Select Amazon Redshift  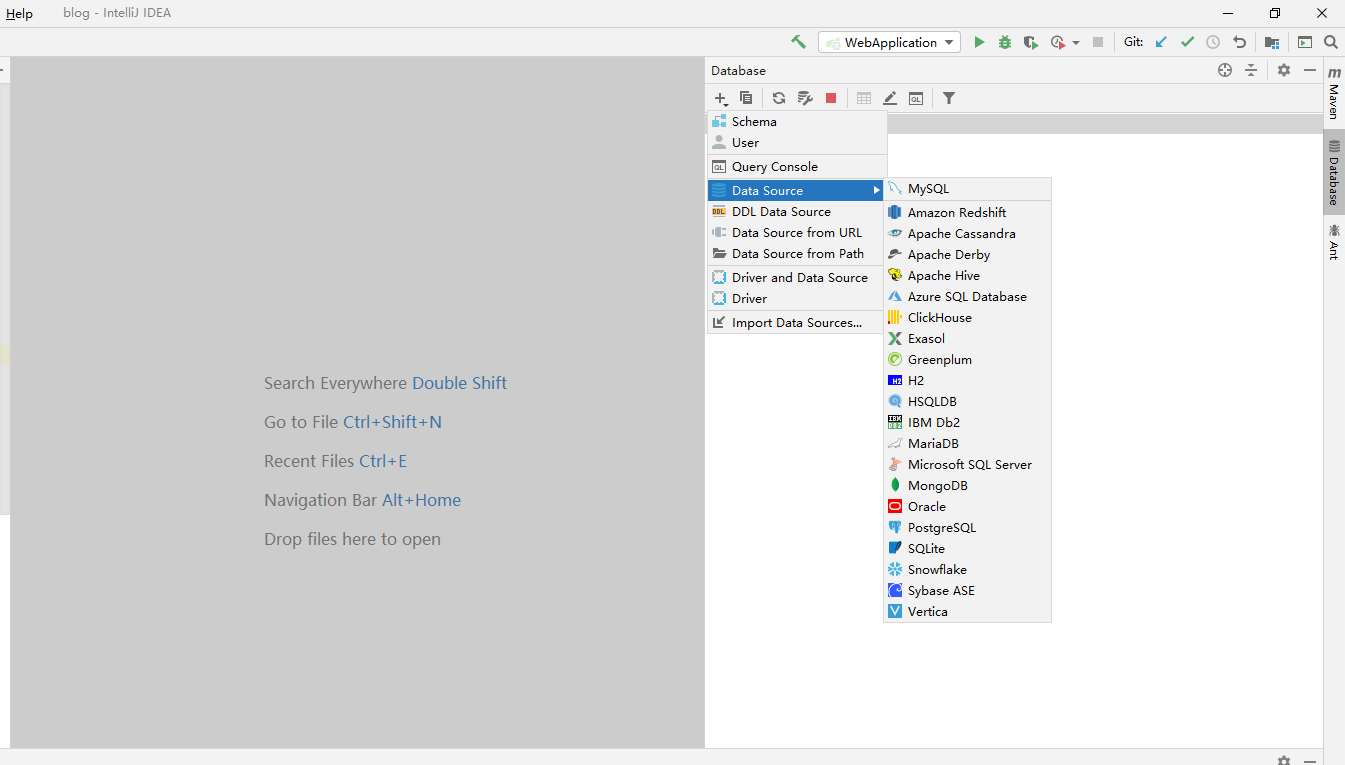(x=967, y=212)
